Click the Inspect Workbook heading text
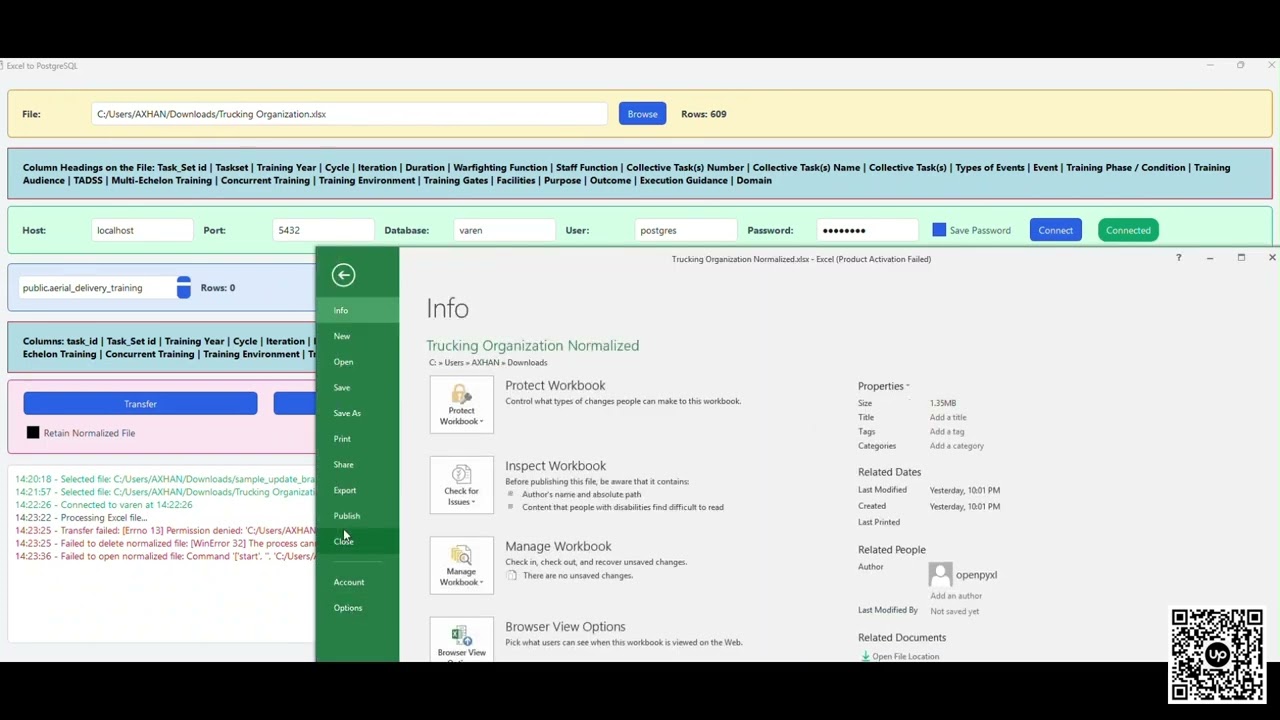 555,466
